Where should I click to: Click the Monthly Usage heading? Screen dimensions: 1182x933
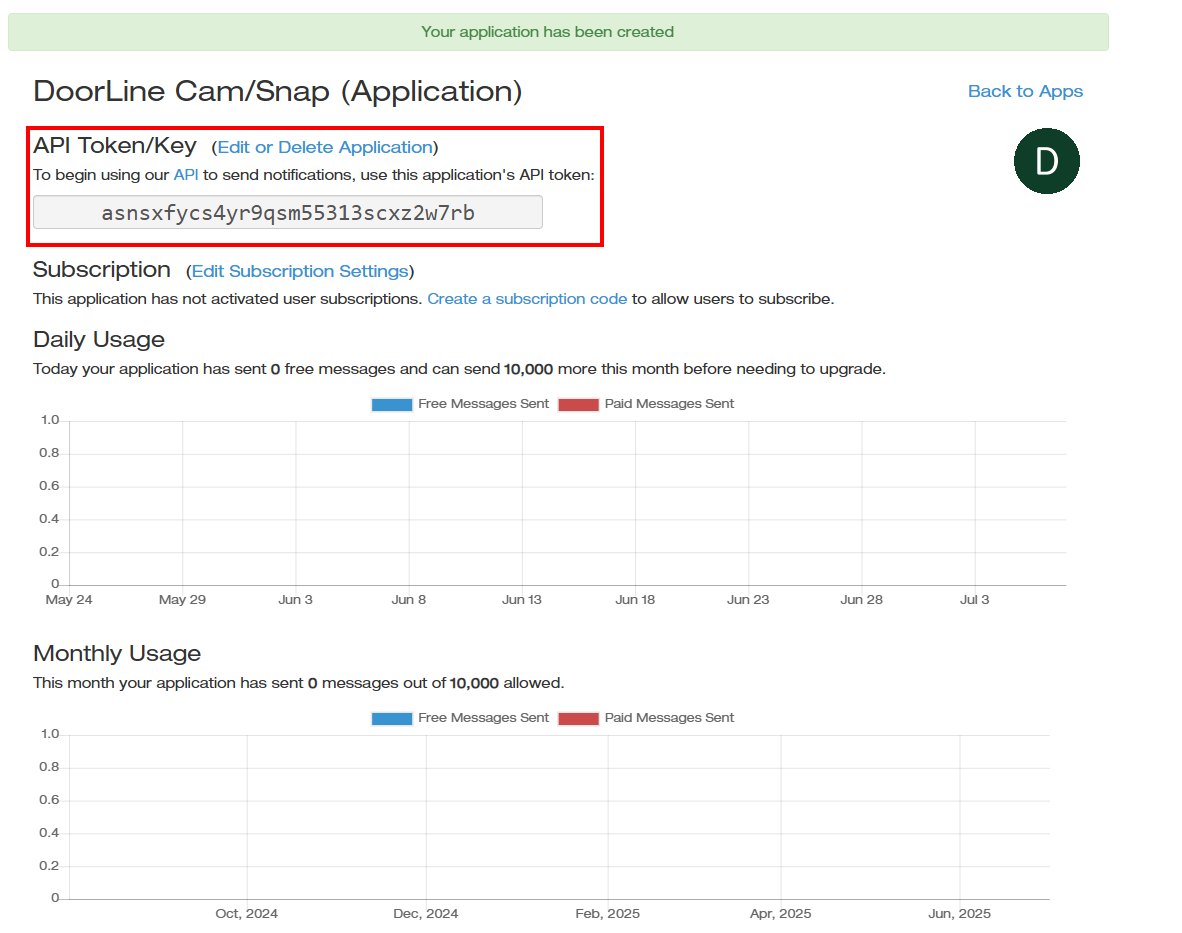coord(117,653)
